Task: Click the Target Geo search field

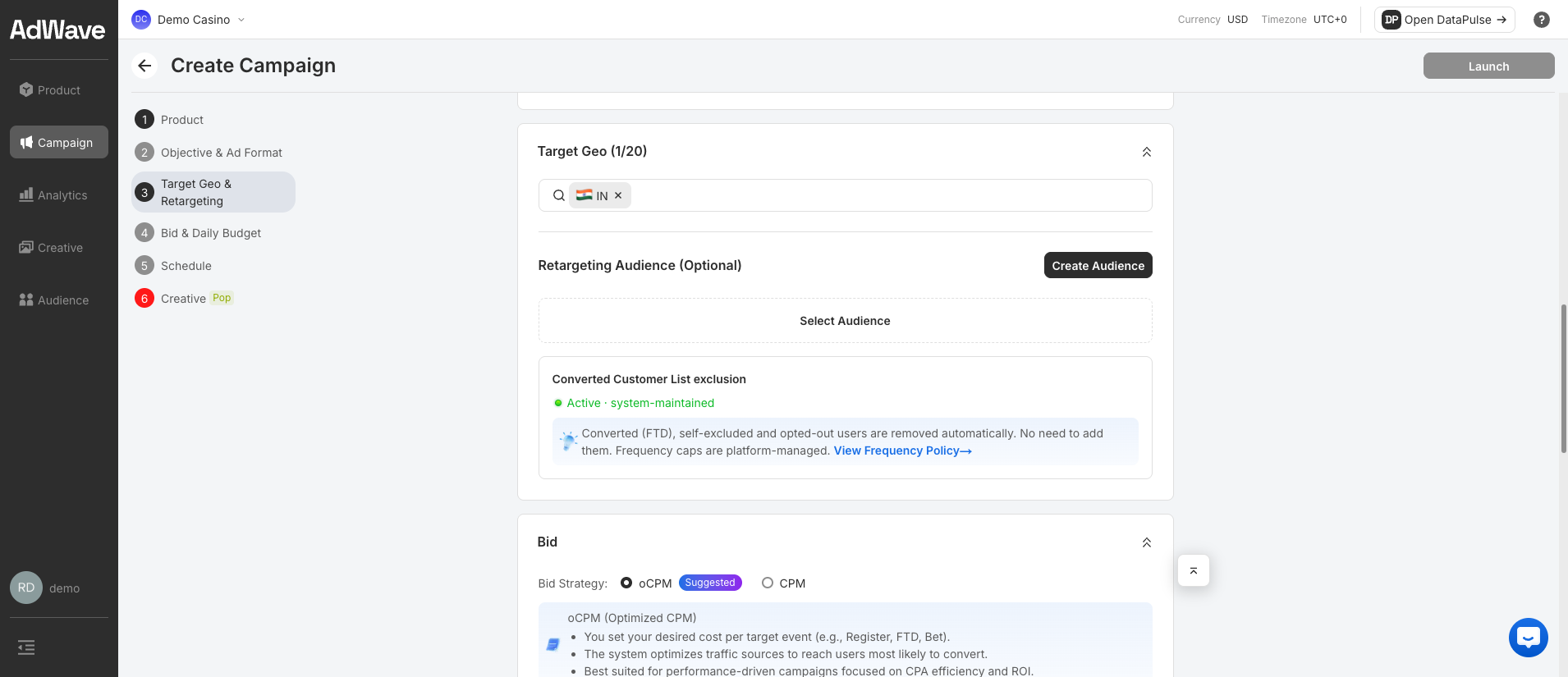Action: coord(846,195)
